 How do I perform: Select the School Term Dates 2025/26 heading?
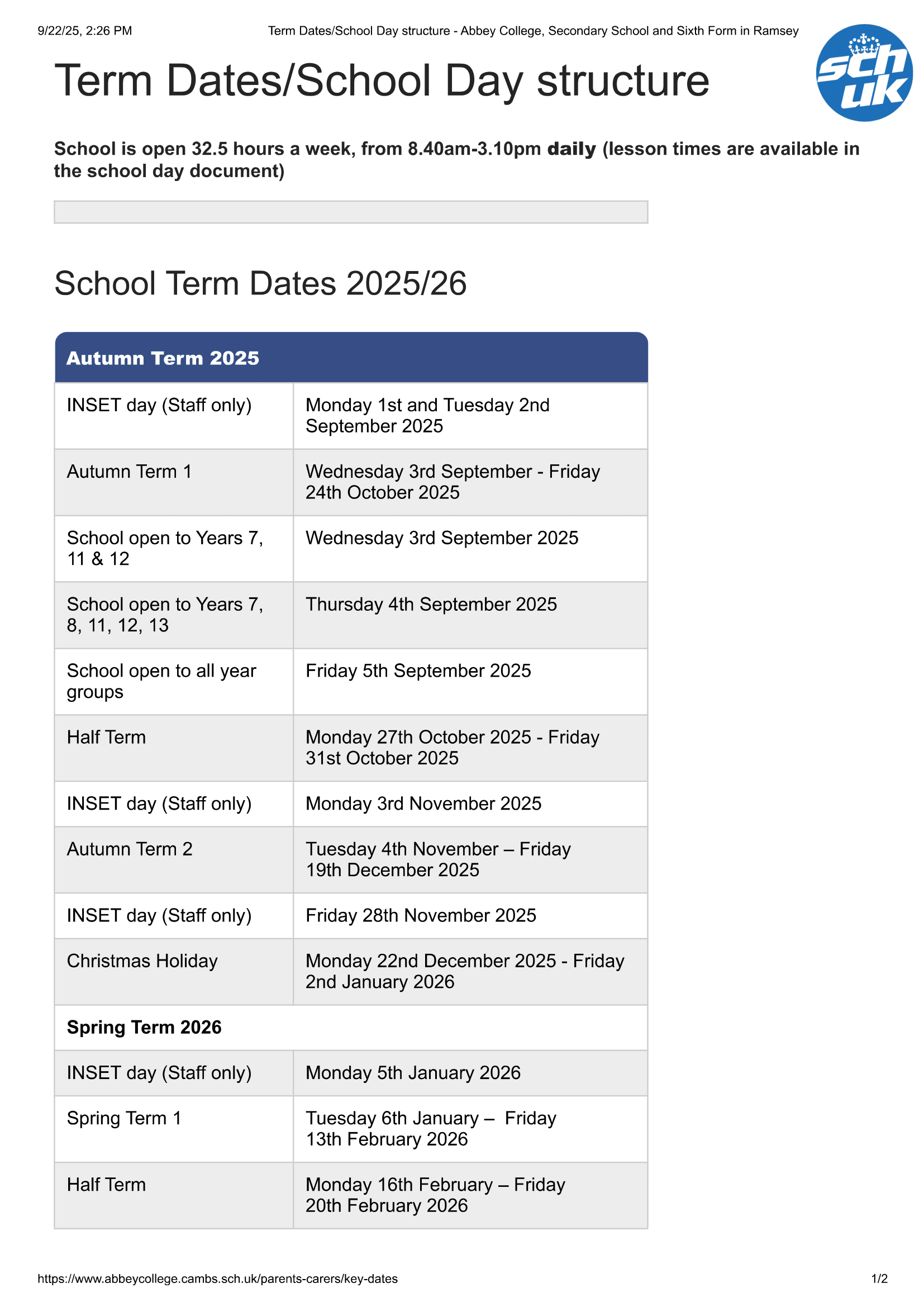click(260, 283)
